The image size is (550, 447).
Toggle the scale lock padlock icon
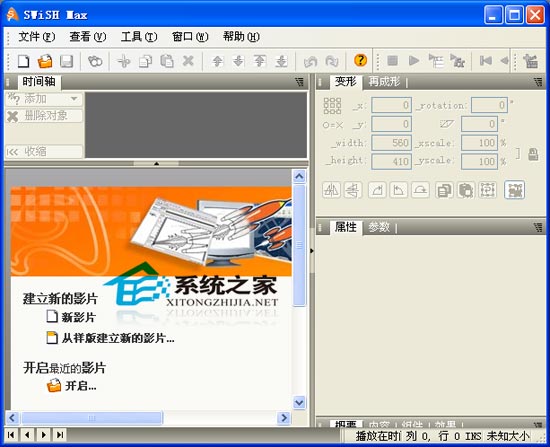[533, 154]
